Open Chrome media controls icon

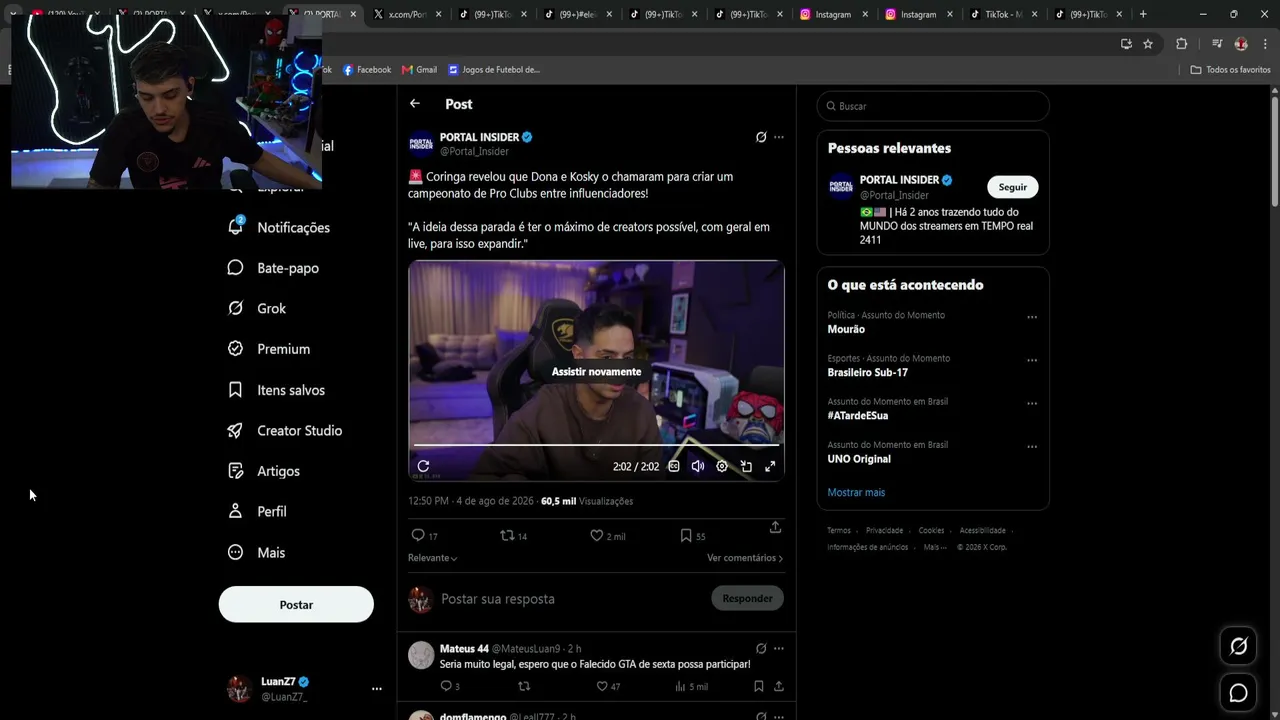point(1217,44)
